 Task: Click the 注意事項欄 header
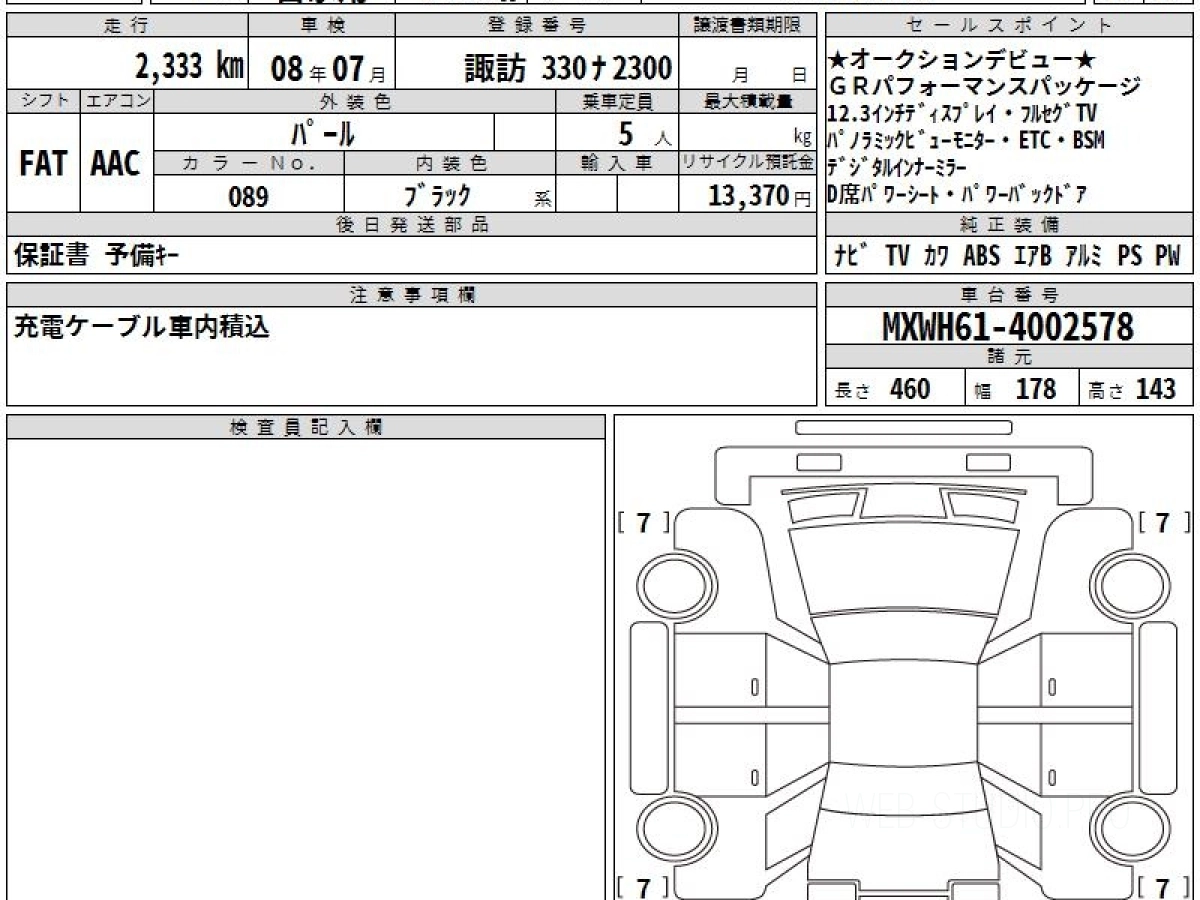(411, 295)
